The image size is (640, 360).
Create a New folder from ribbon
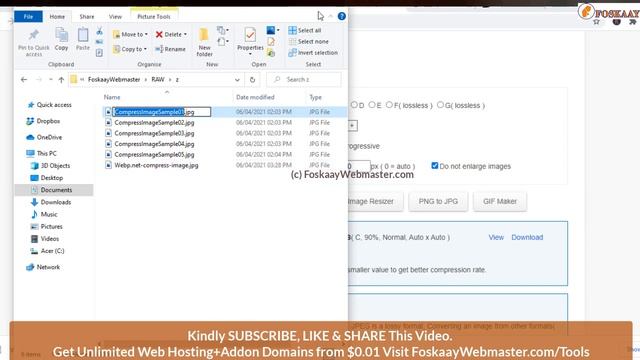pyautogui.click(x=204, y=42)
